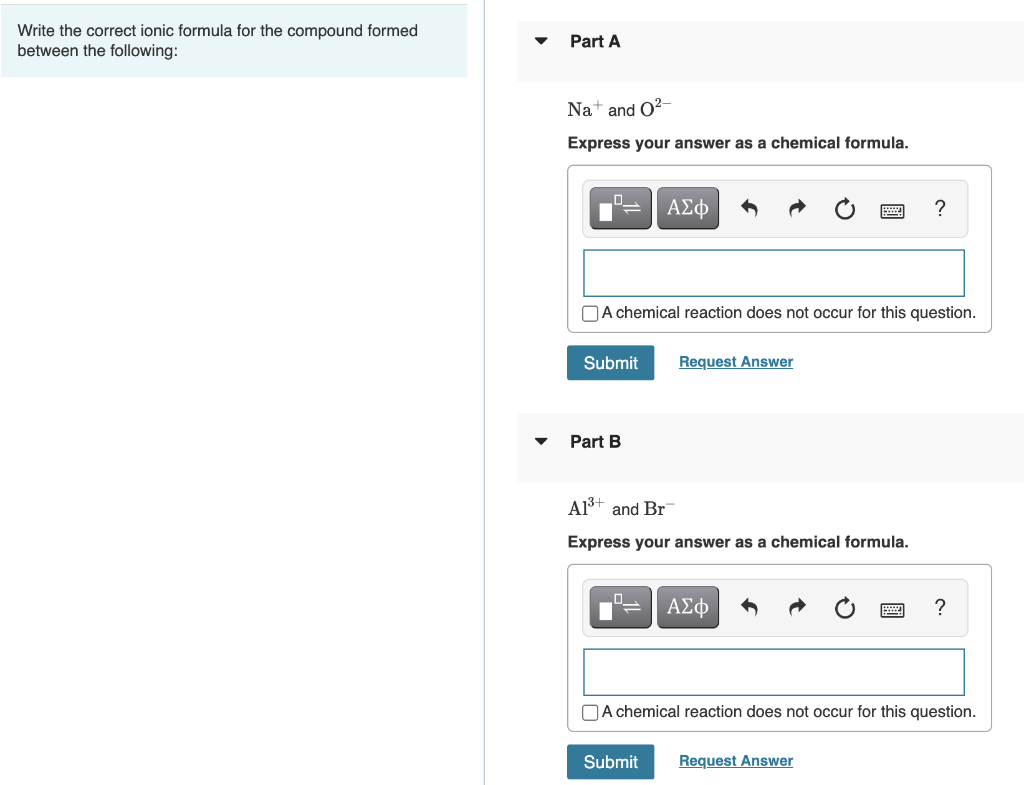Check Part B no-reaction checkbox
Viewport: 1024px width, 785px height.
click(590, 713)
